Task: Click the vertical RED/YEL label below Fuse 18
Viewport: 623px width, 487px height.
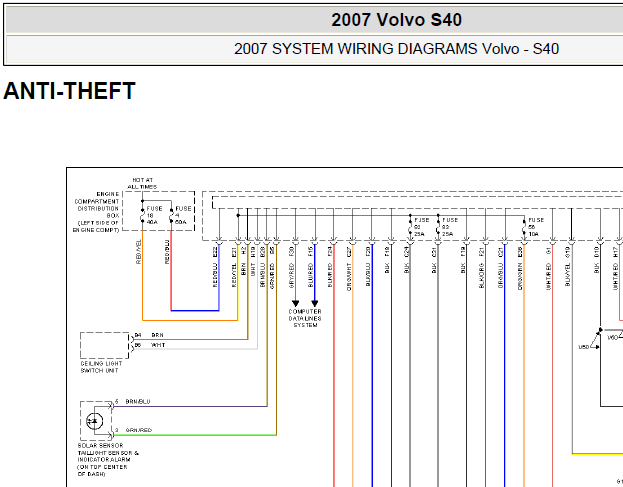Action: [x=138, y=251]
